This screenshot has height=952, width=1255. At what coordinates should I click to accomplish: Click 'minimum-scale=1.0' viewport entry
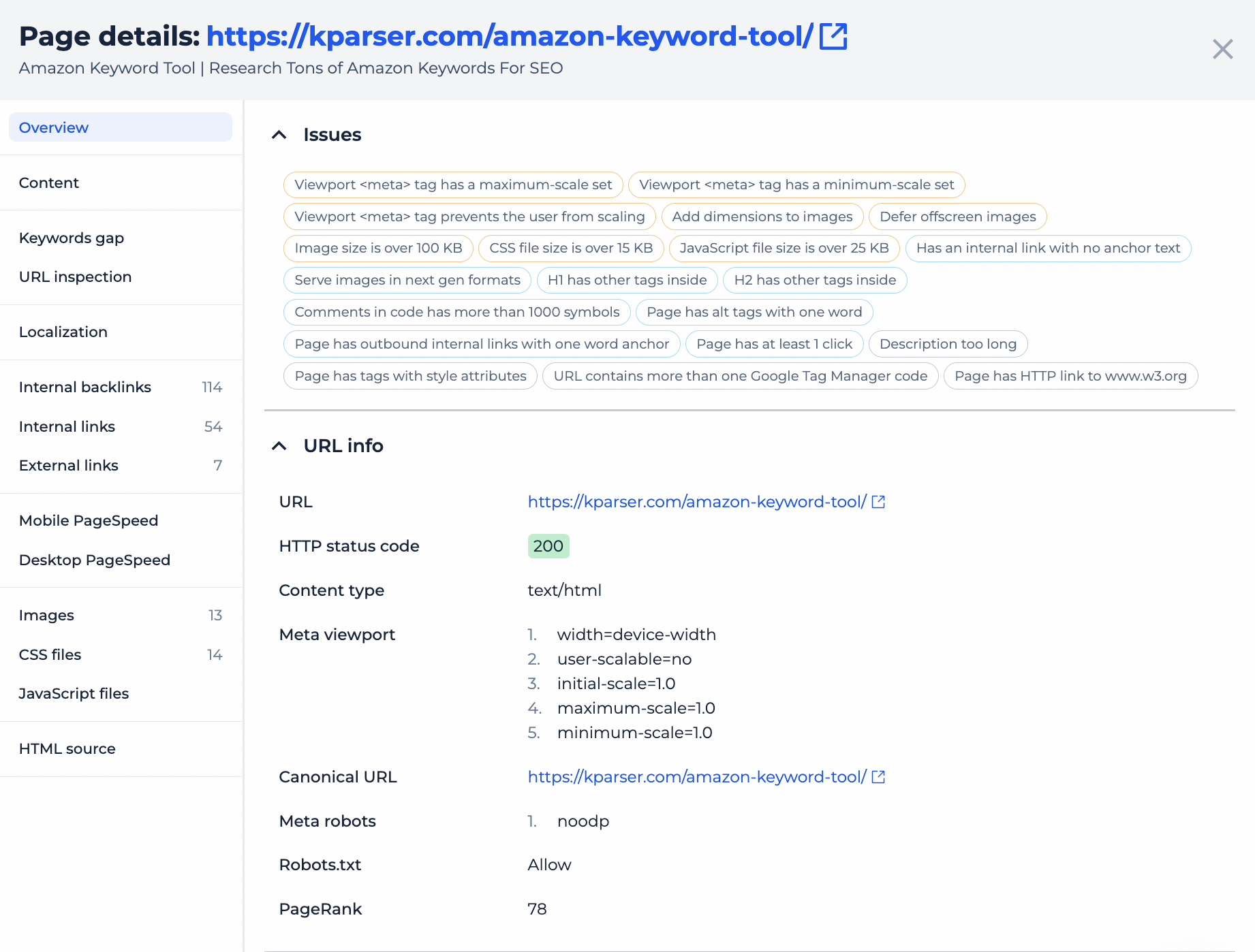[635, 733]
